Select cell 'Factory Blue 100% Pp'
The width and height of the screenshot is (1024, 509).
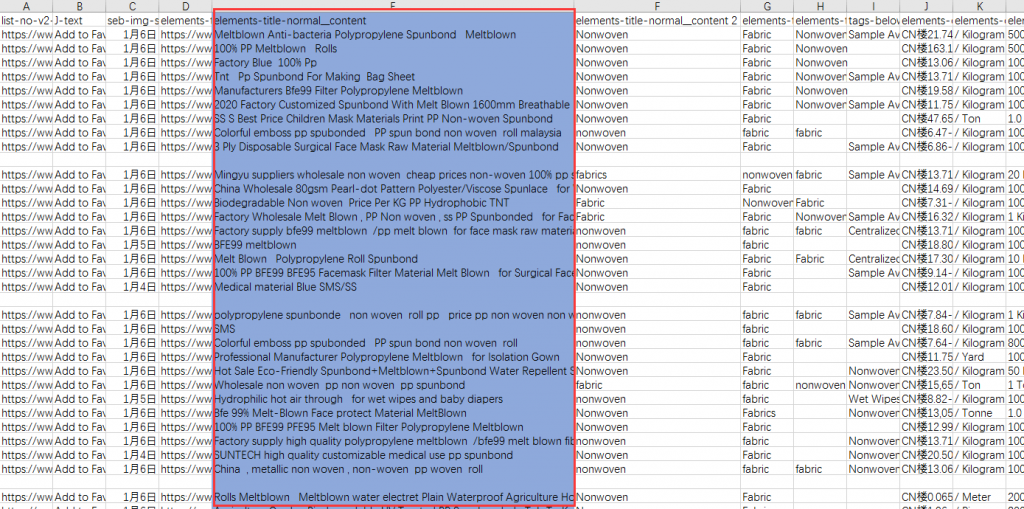tap(394, 63)
